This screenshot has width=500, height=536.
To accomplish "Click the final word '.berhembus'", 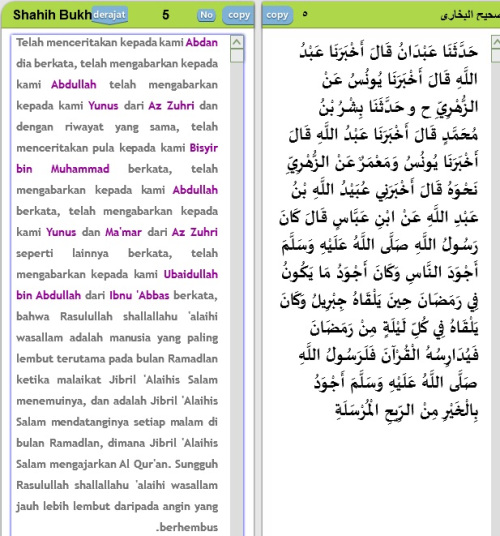I will click(x=187, y=527).
